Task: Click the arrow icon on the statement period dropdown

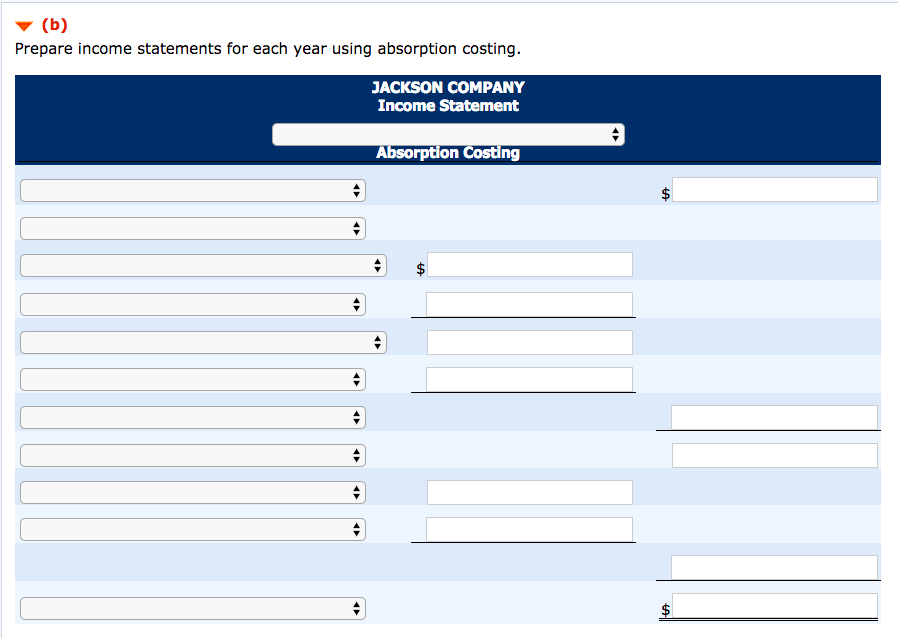Action: click(615, 133)
